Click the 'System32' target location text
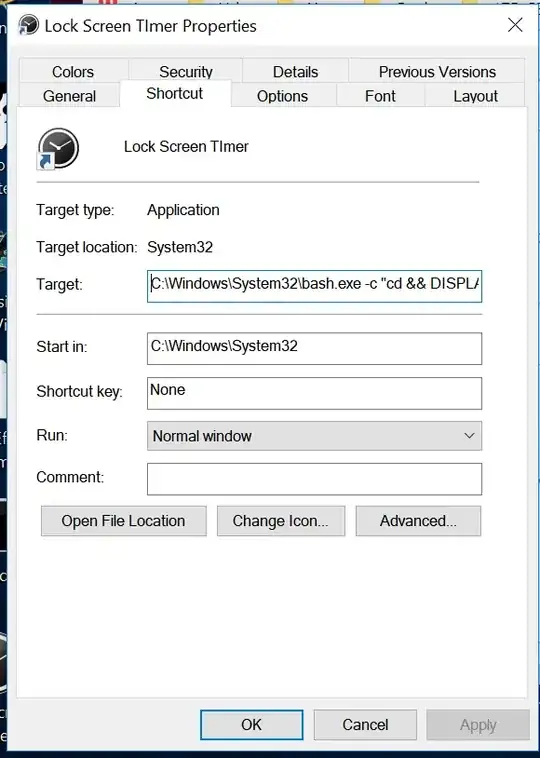The image size is (540, 758). click(x=180, y=247)
